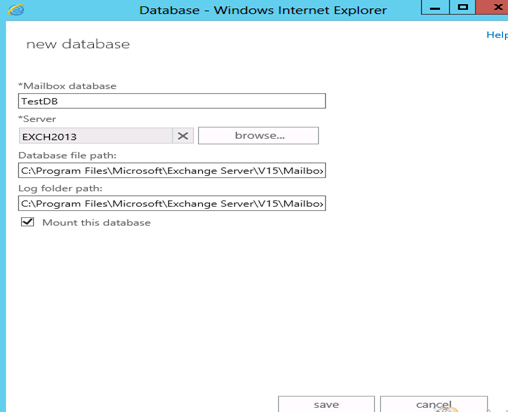Click the Internet Explorer icon in title bar
This screenshot has height=412, width=508.
[x=16, y=10]
